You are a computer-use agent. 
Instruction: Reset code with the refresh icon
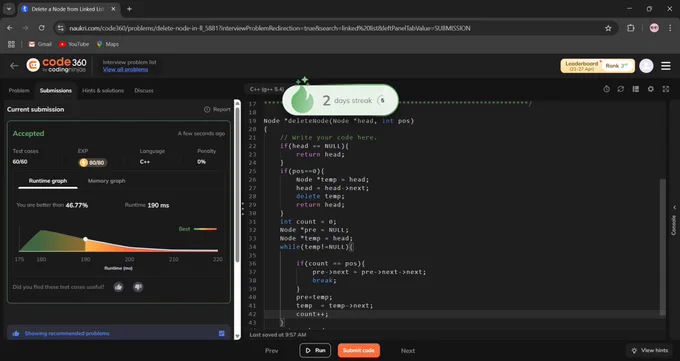coord(621,89)
